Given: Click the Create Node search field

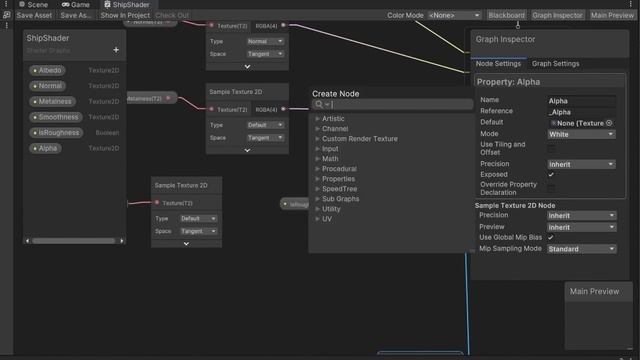Looking at the screenshot, I should coord(393,104).
